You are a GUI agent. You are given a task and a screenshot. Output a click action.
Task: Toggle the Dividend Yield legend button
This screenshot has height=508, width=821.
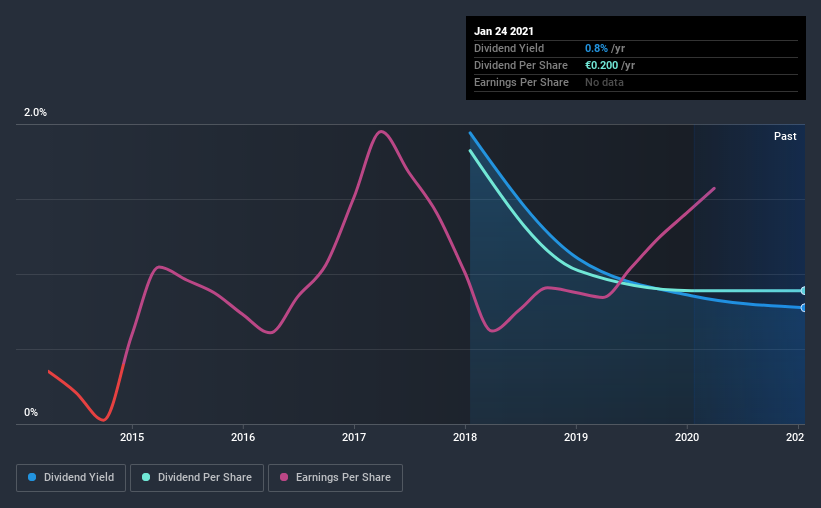point(71,478)
